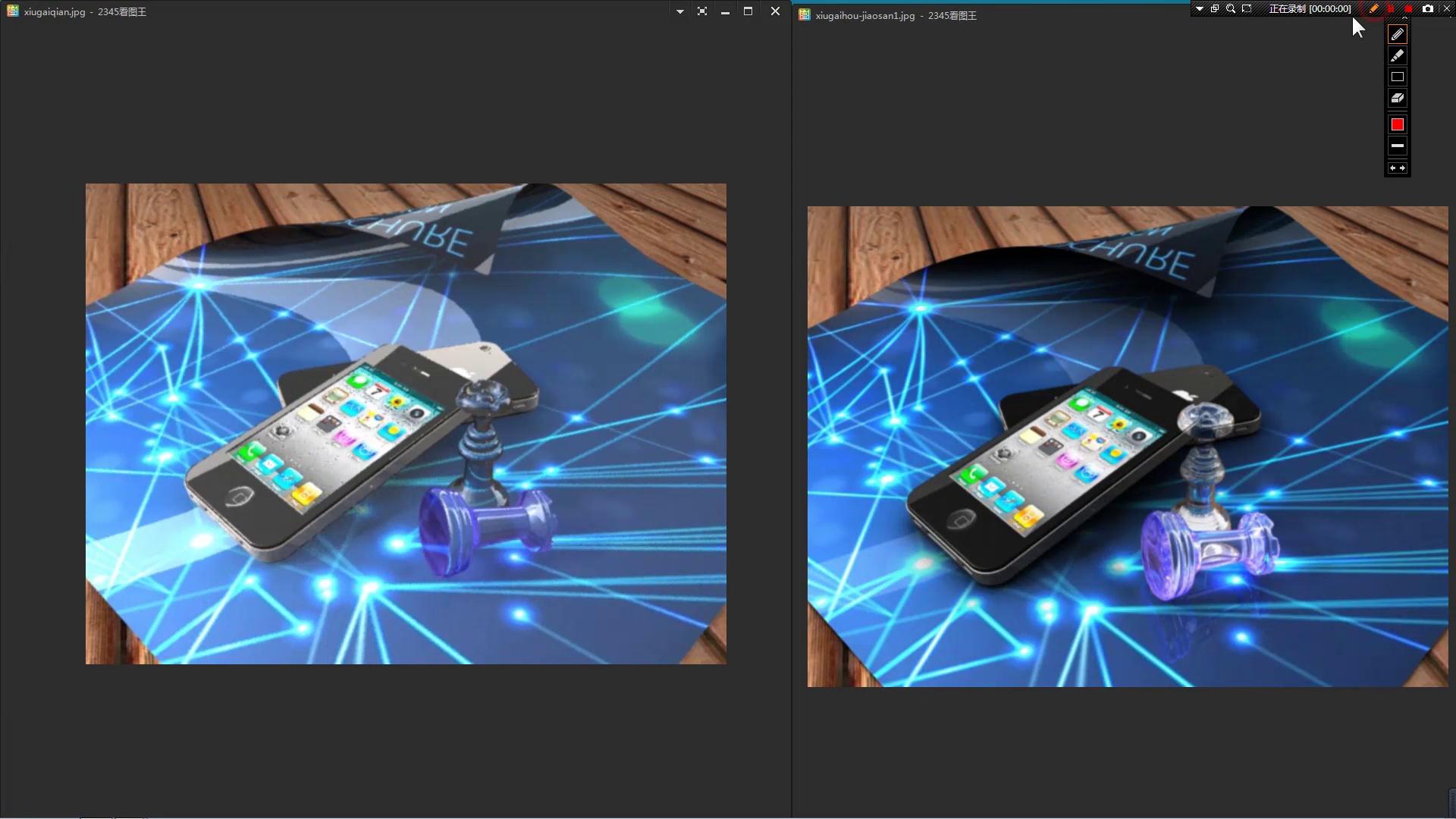The image size is (1456, 819).
Task: Open the red color swatch picker
Action: click(1398, 124)
